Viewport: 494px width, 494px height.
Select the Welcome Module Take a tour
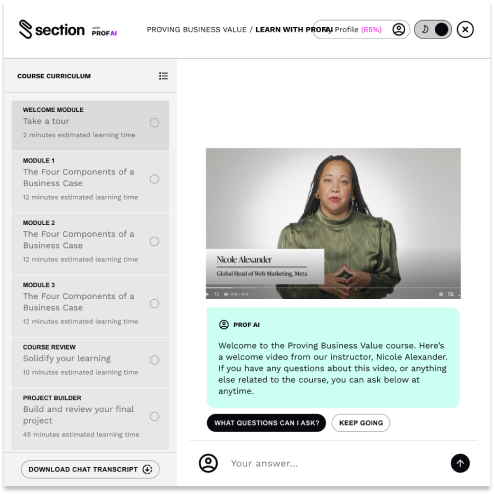tap(90, 125)
